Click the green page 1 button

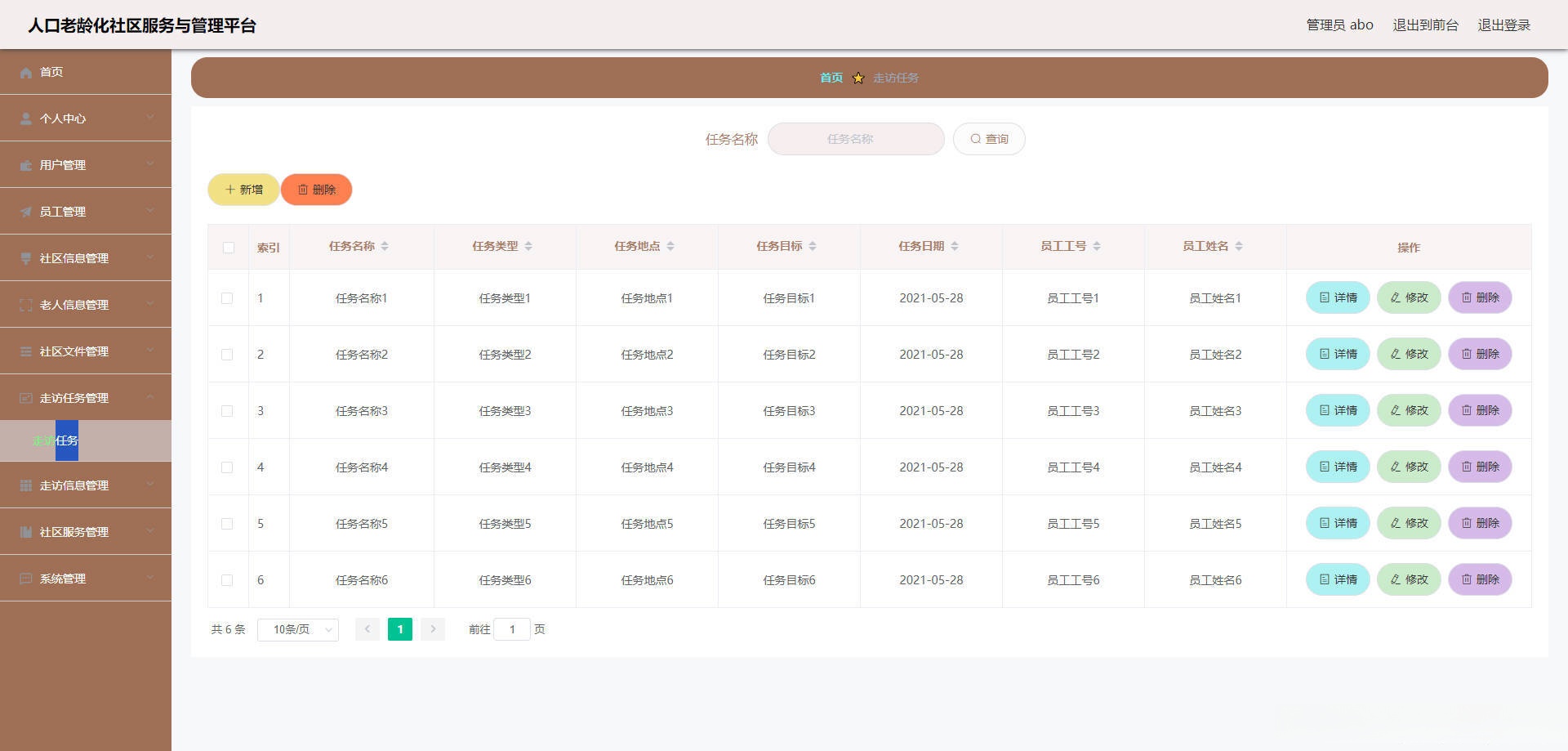click(400, 629)
